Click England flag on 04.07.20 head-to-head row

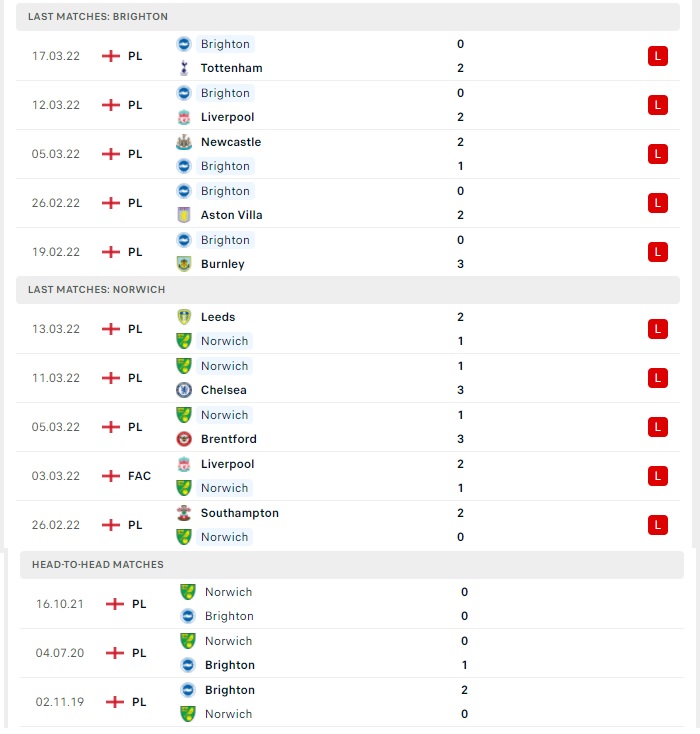click(115, 653)
